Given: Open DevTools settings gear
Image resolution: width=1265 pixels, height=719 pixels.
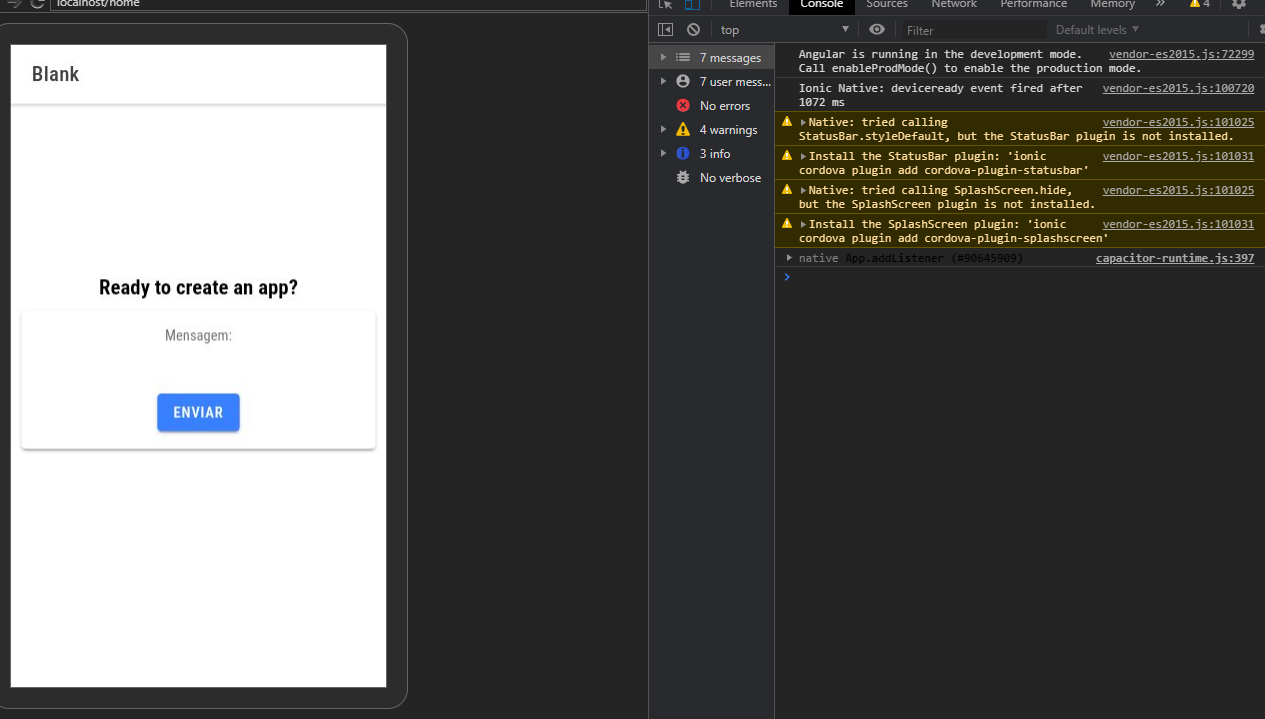Looking at the screenshot, I should [x=1239, y=4].
